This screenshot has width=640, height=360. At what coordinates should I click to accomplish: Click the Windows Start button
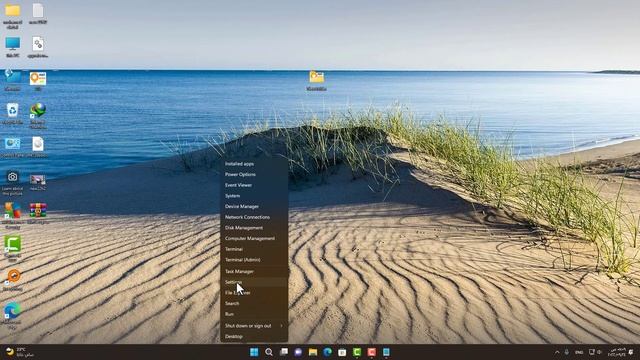(254, 352)
